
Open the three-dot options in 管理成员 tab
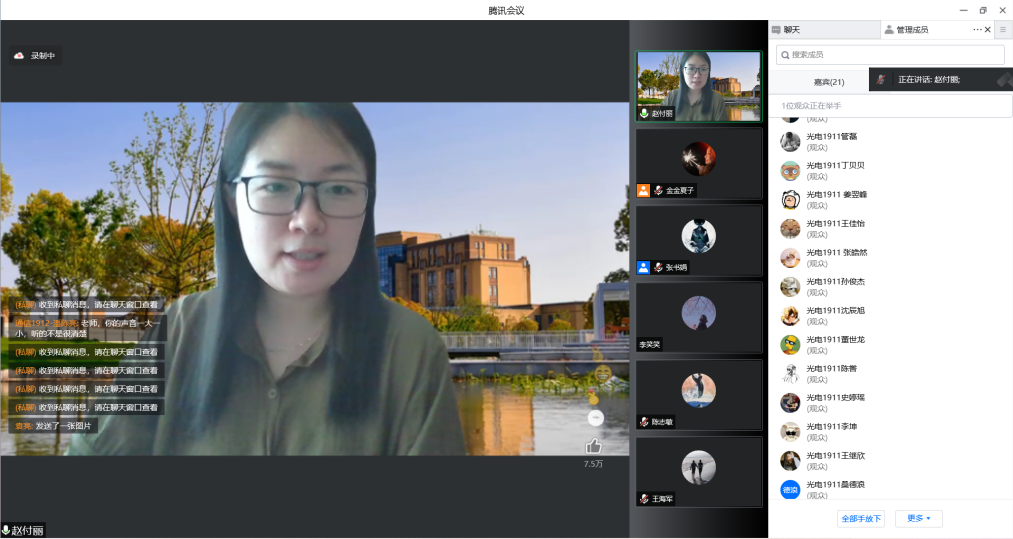pos(977,30)
